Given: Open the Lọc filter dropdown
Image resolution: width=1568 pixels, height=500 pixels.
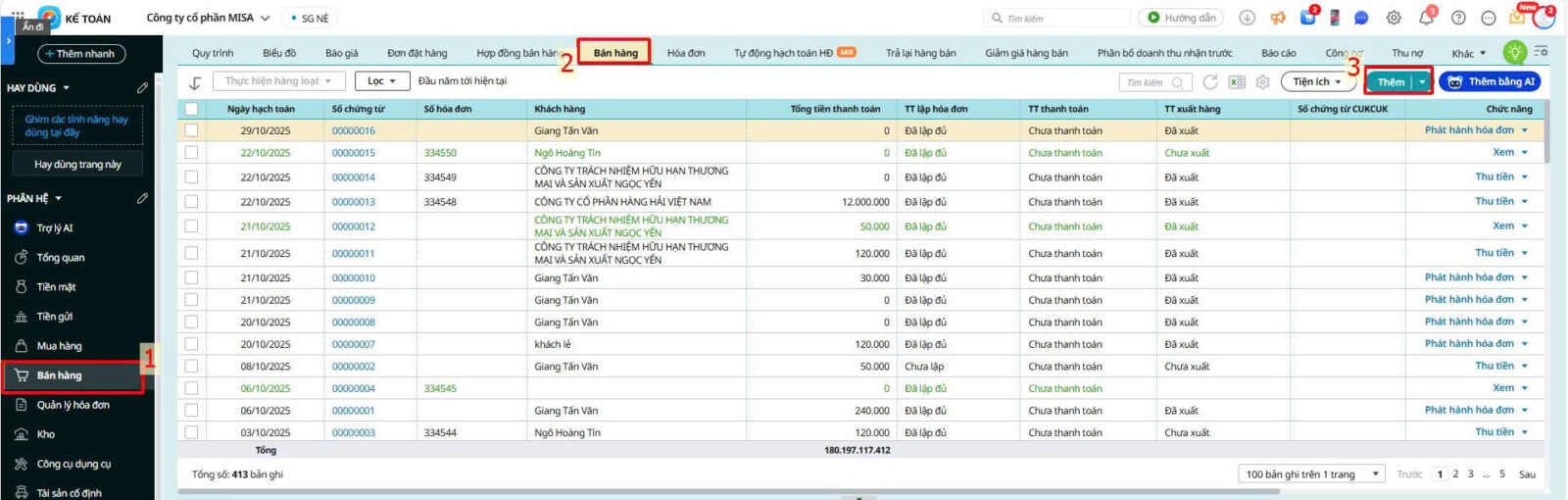Looking at the screenshot, I should tap(381, 81).
